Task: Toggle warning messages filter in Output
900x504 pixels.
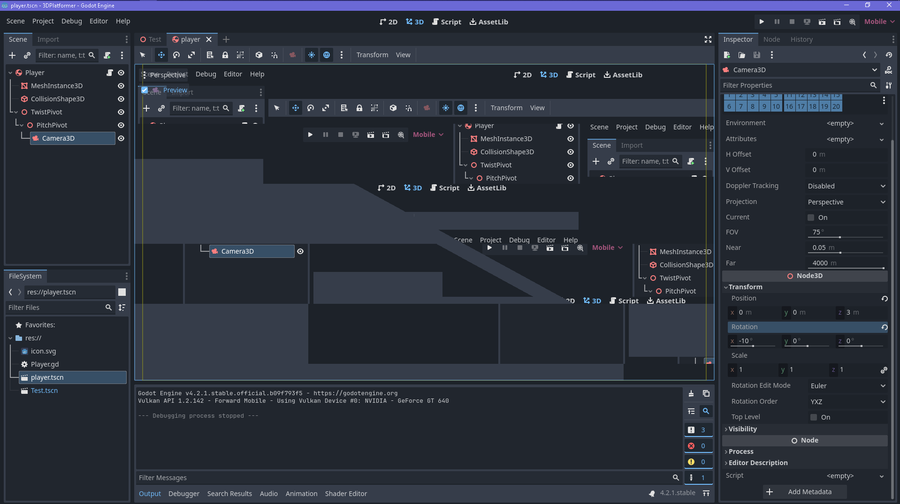Action: pyautogui.click(x=698, y=462)
